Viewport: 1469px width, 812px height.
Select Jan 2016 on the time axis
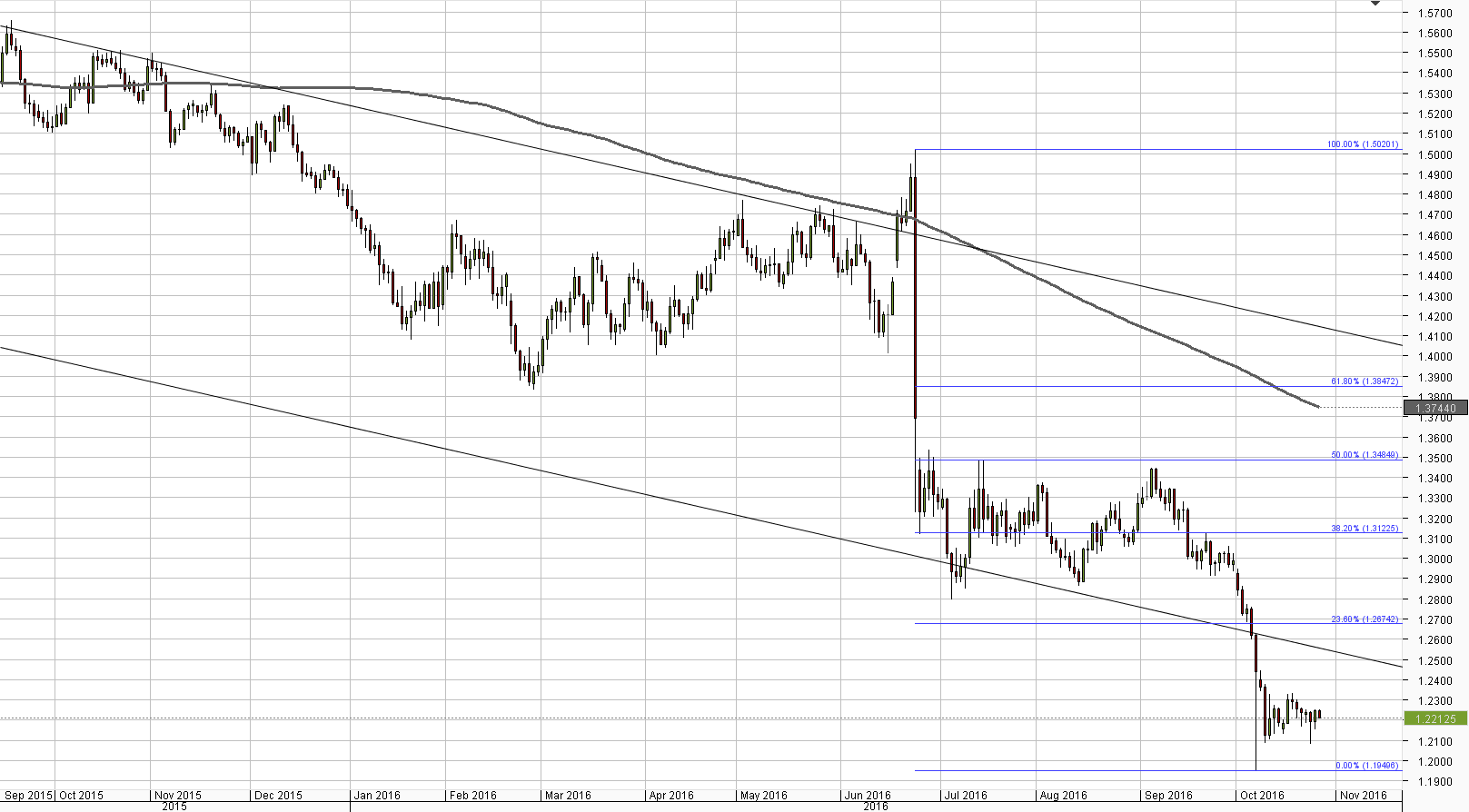(x=377, y=796)
